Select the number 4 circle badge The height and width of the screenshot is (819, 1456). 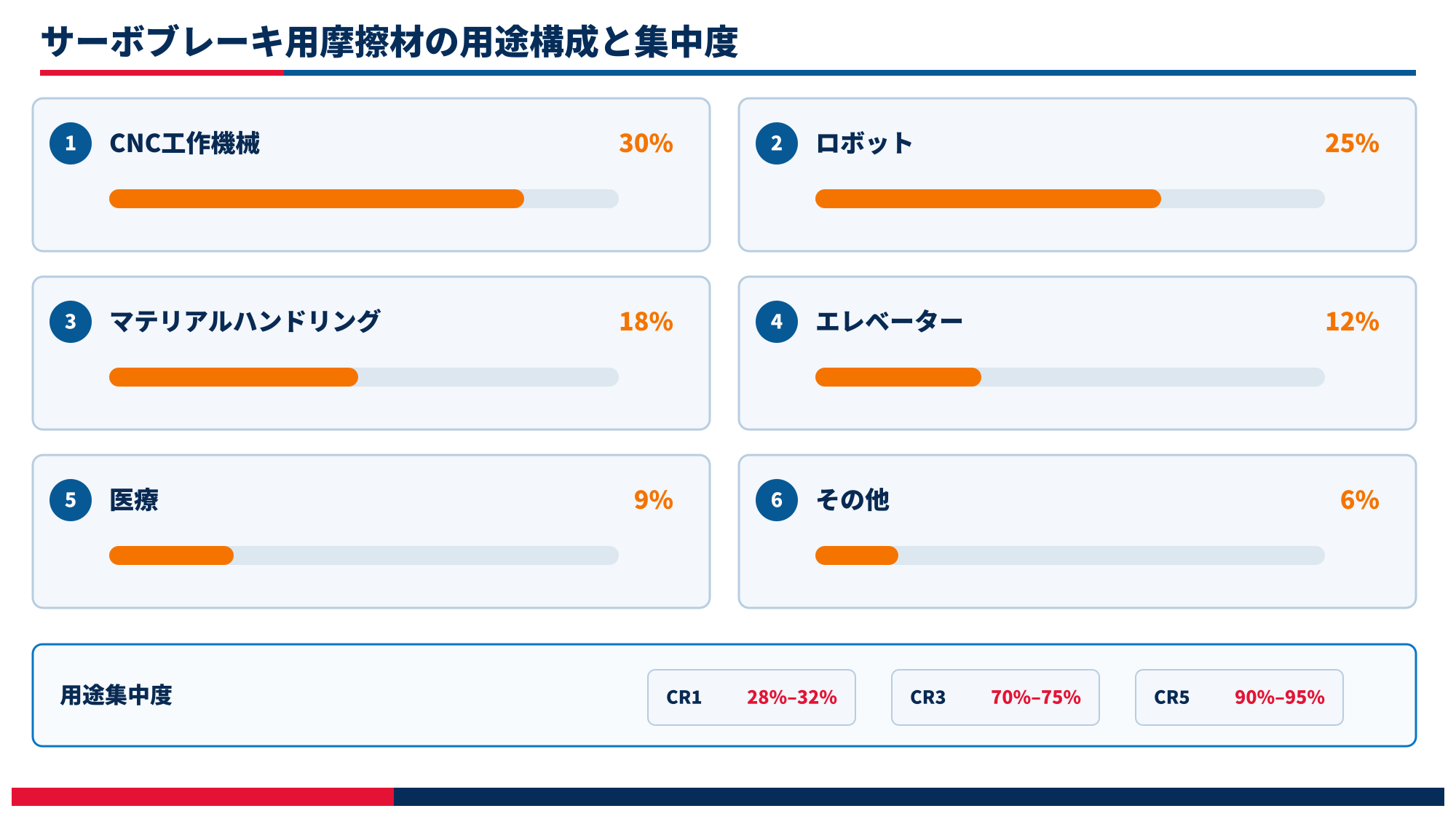pos(777,322)
